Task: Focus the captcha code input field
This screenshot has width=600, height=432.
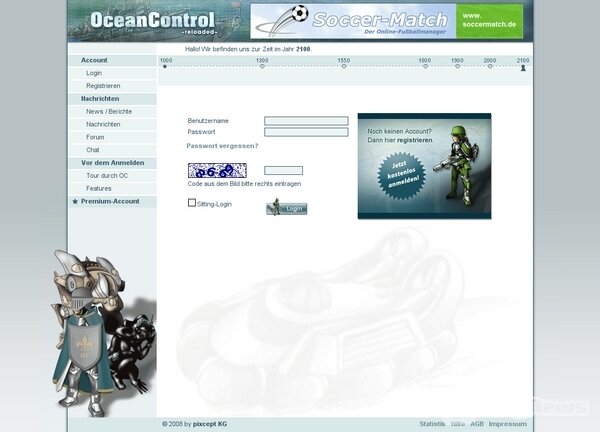Action: coord(283,170)
